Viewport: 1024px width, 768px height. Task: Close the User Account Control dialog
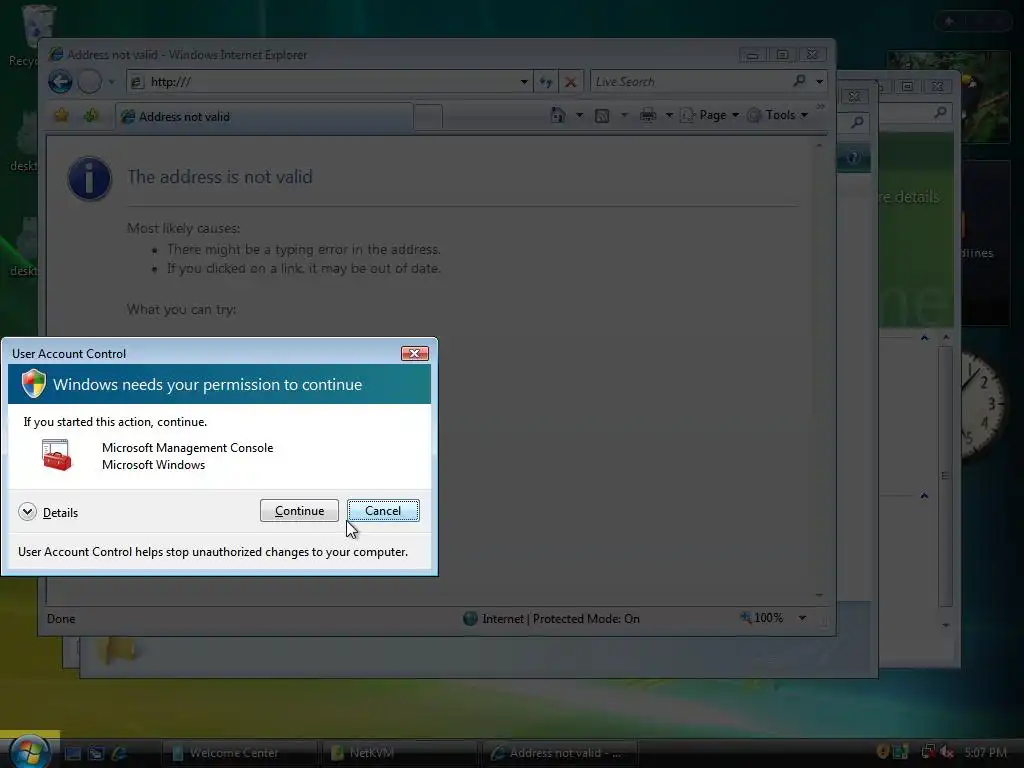click(x=414, y=353)
